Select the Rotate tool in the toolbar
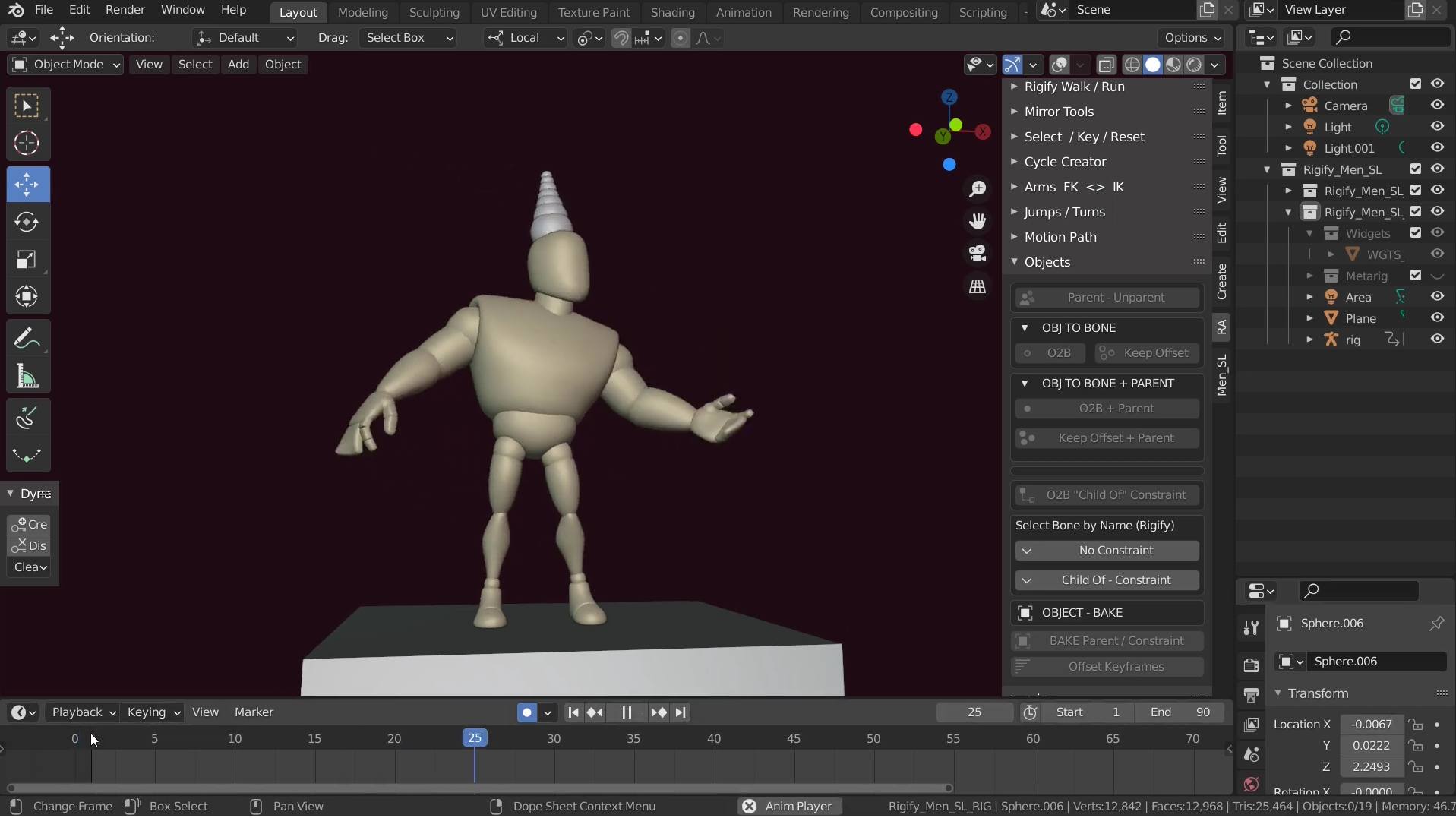This screenshot has width=1456, height=818. (x=27, y=222)
